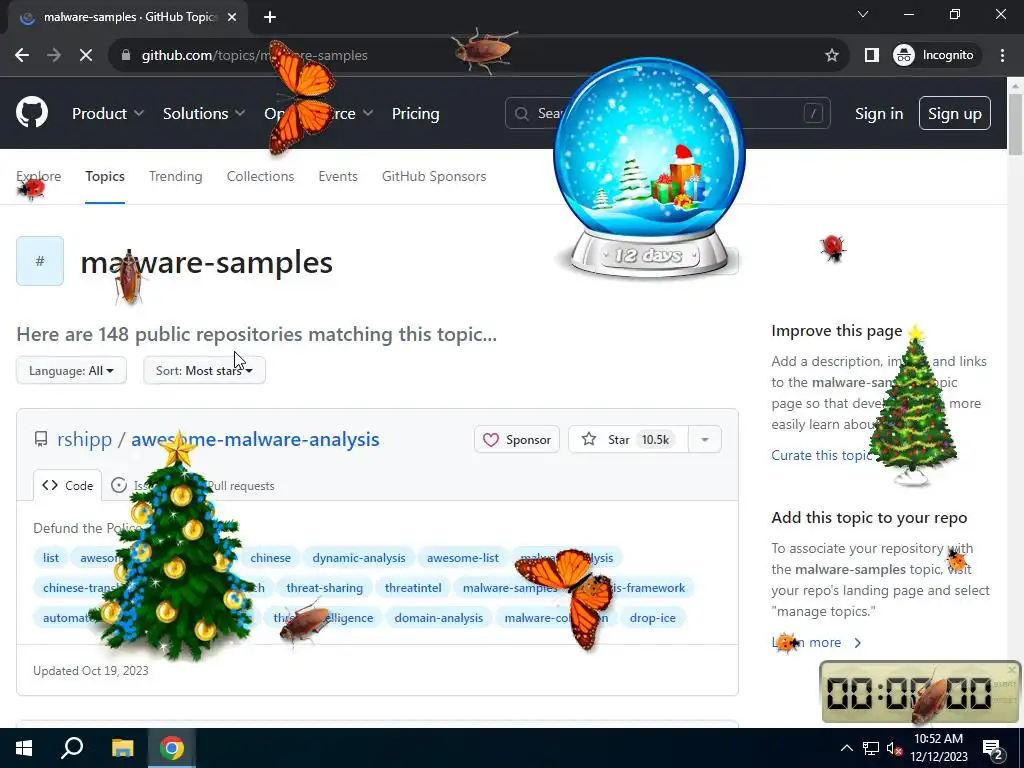Open the Collections tab
Image resolution: width=1024 pixels, height=768 pixels.
[261, 176]
